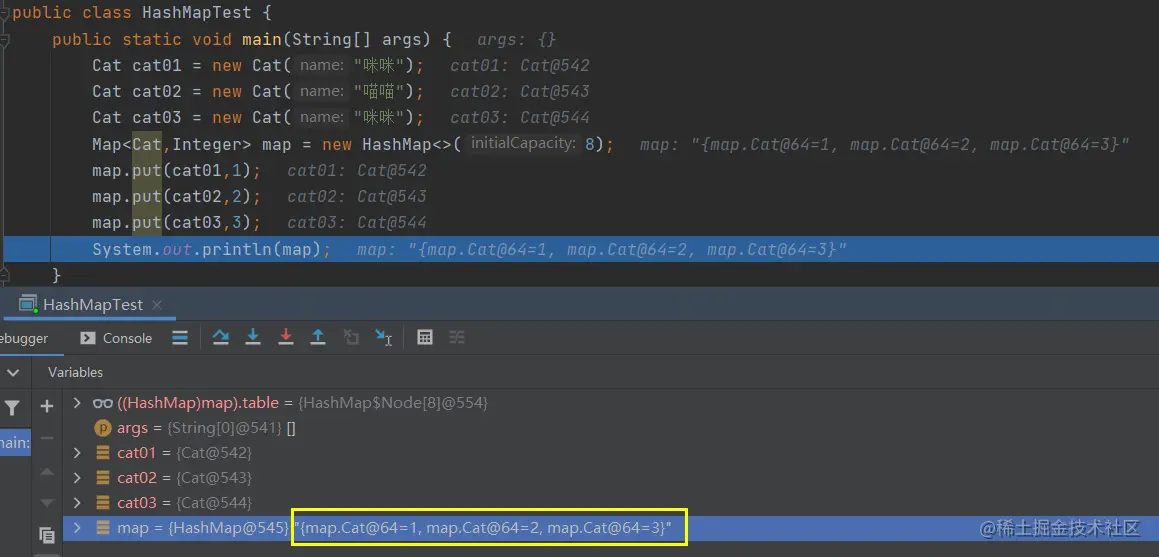
Task: Move watch up with up arrow
Action: (47, 471)
